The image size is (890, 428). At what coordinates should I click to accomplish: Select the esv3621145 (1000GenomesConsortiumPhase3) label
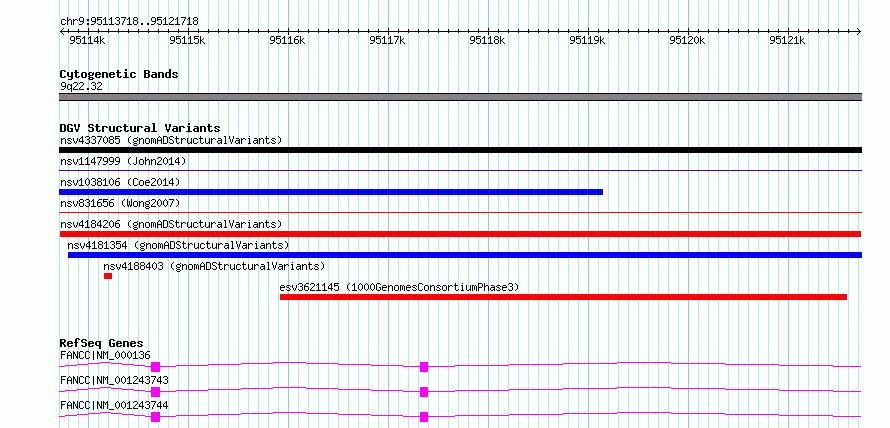click(x=399, y=288)
